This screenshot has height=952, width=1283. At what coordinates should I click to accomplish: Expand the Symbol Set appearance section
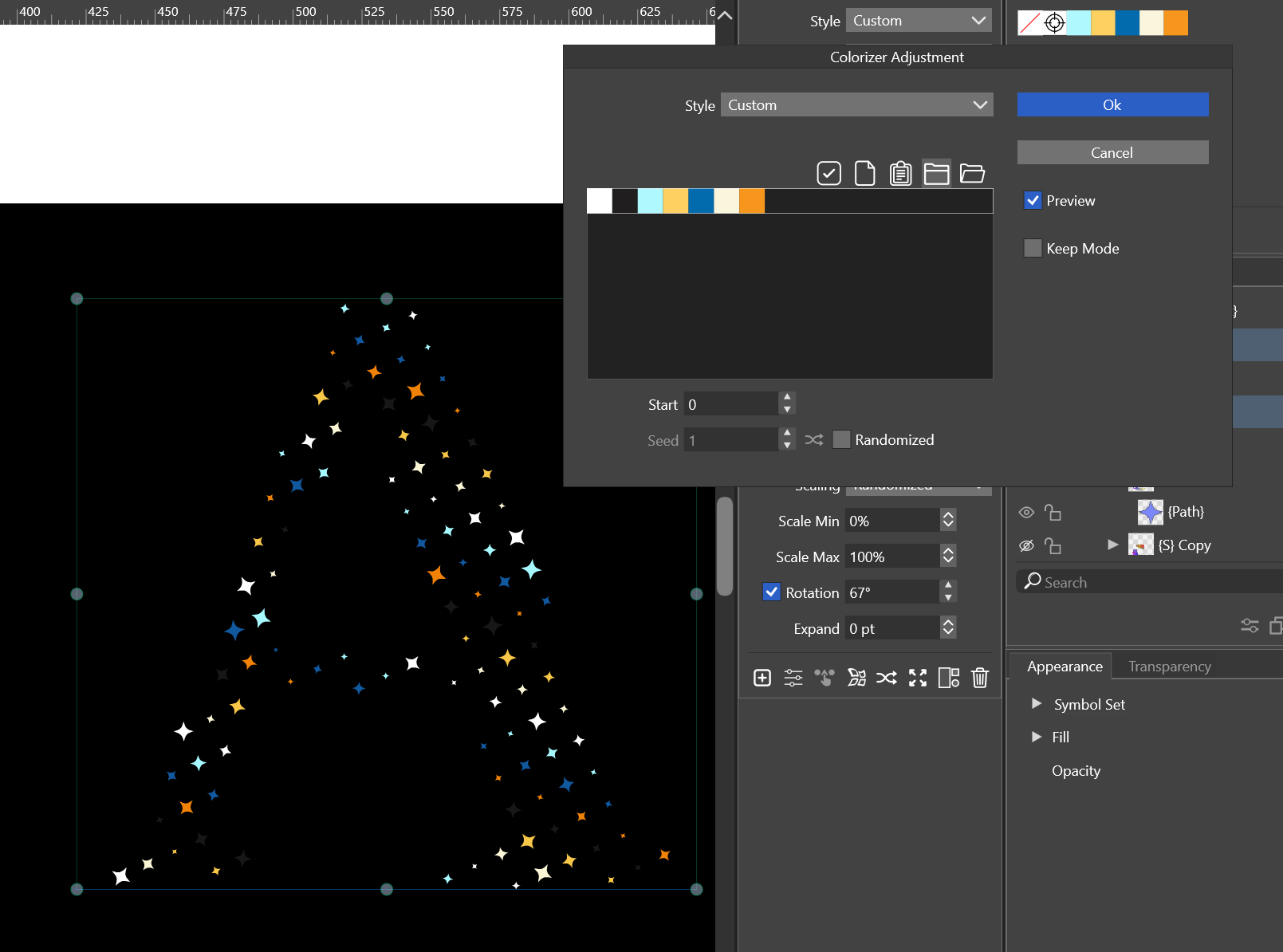[x=1037, y=703]
